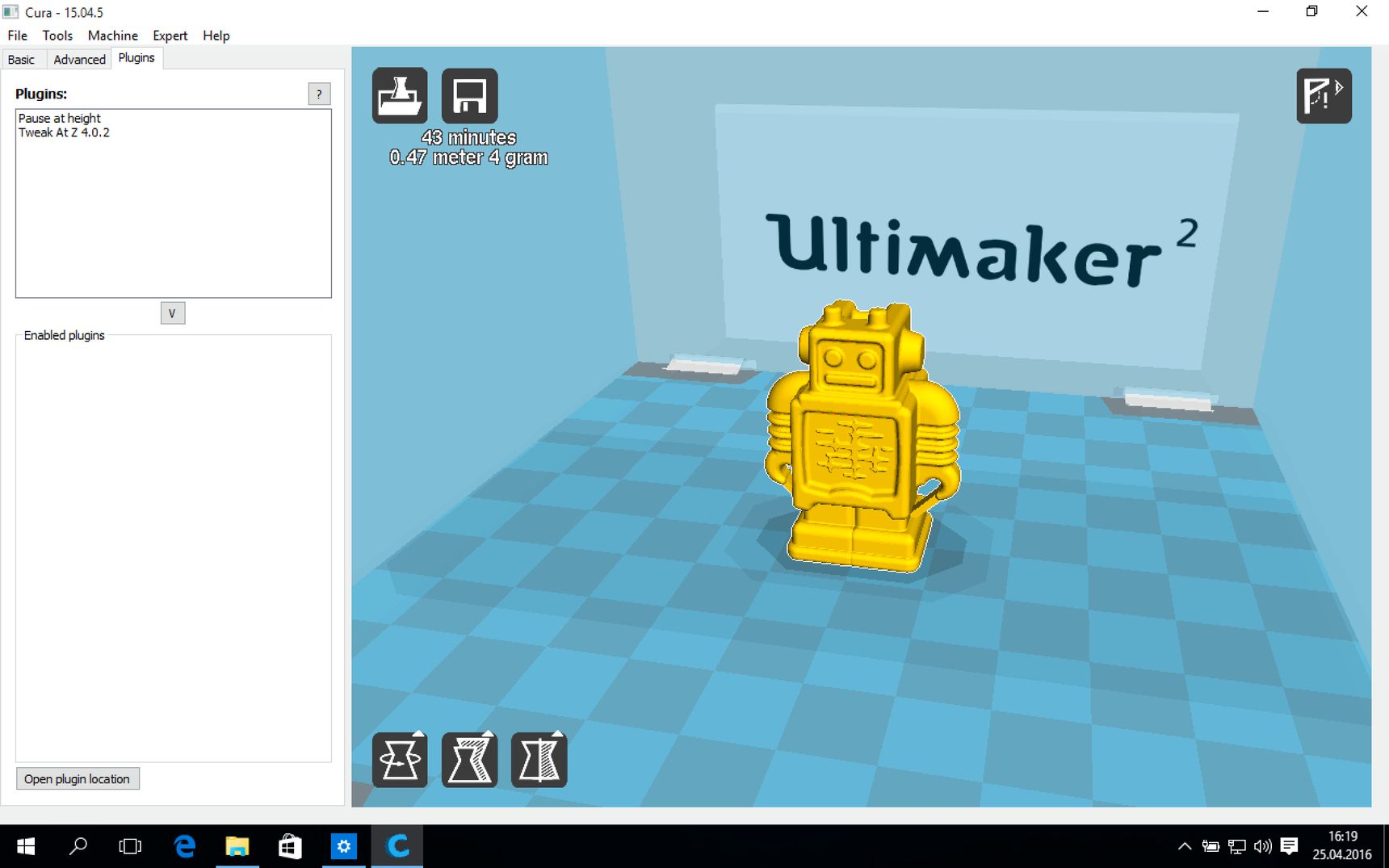
Task: Select Tweak At Z 4.0.2 plugin
Action: [64, 132]
